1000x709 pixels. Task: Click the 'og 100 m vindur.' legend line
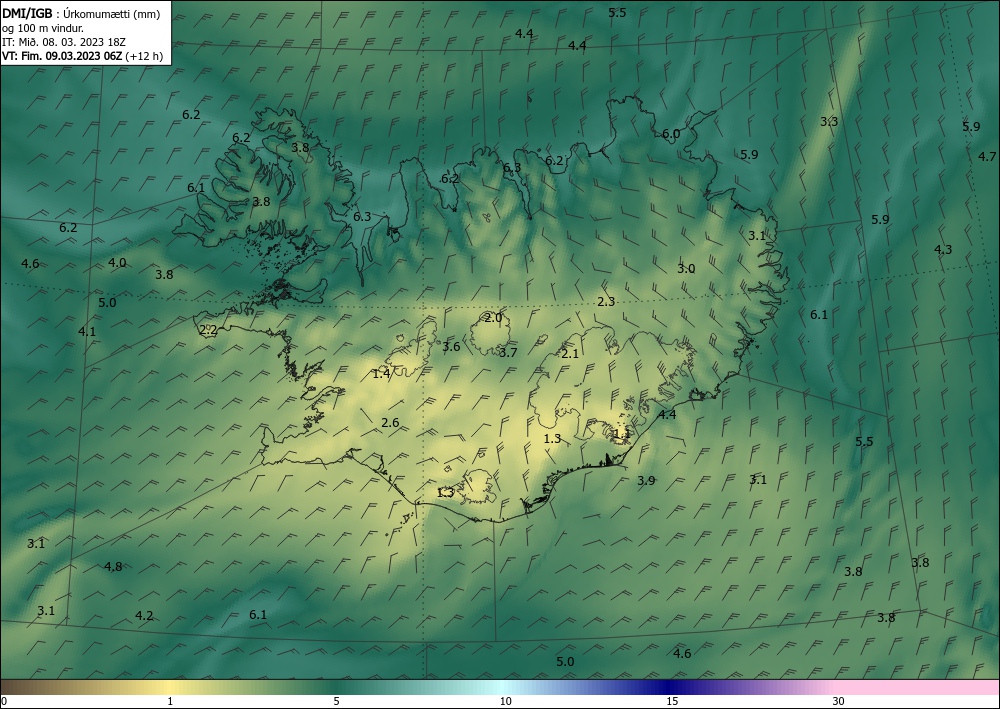(x=43, y=28)
